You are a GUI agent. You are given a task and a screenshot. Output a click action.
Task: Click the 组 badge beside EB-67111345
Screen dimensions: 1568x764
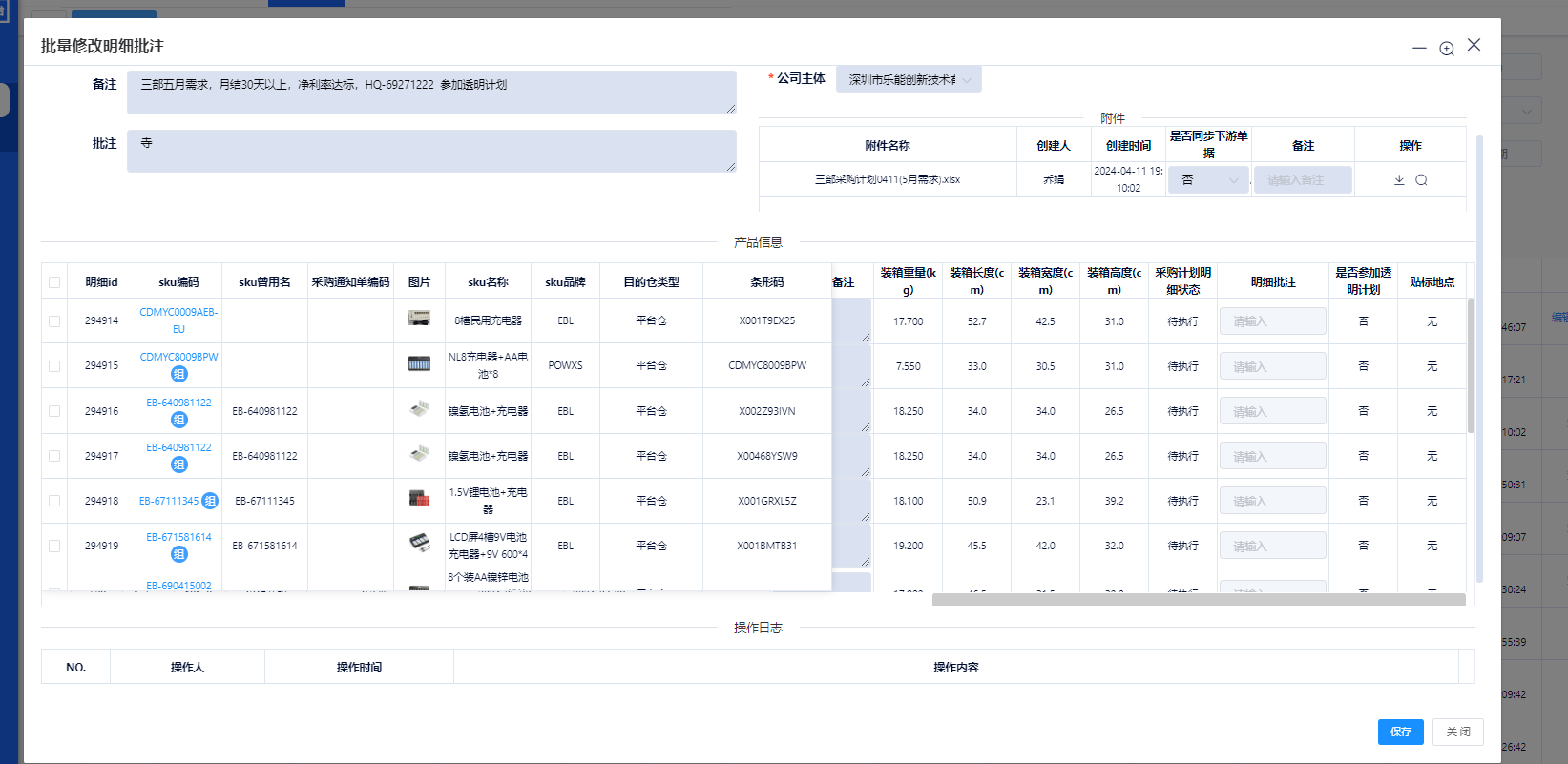pyautogui.click(x=210, y=501)
